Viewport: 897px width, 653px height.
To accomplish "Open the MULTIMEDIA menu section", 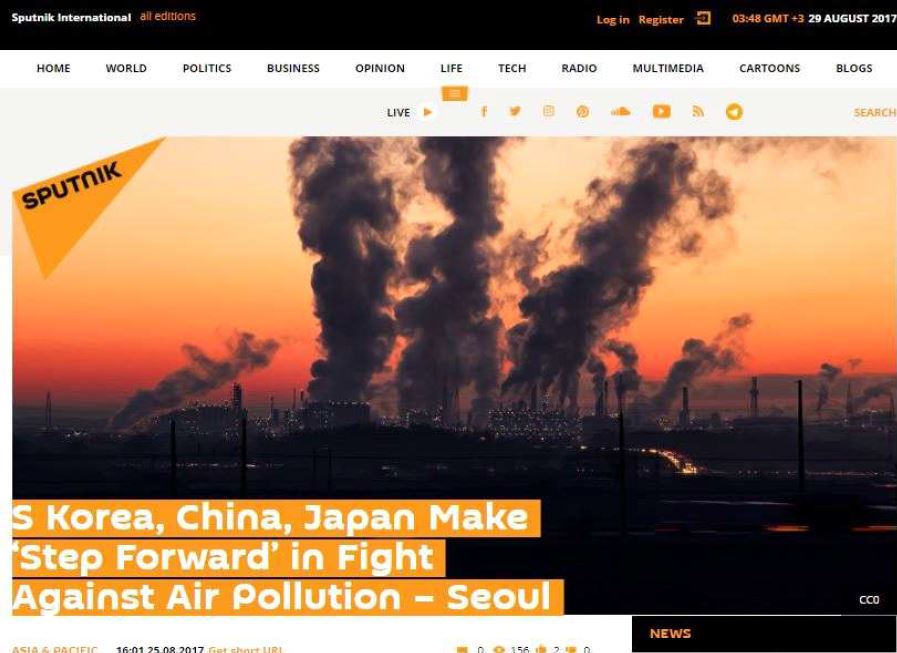I will pyautogui.click(x=668, y=68).
